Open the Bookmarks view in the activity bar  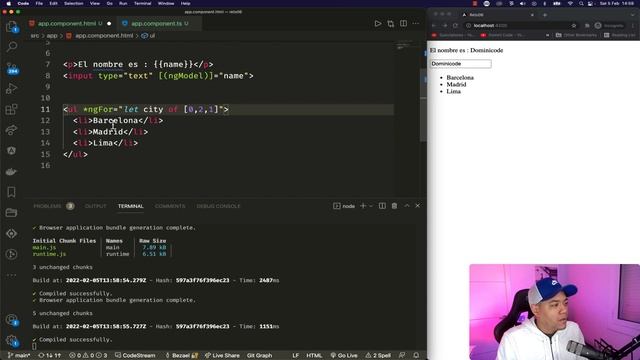(12, 192)
